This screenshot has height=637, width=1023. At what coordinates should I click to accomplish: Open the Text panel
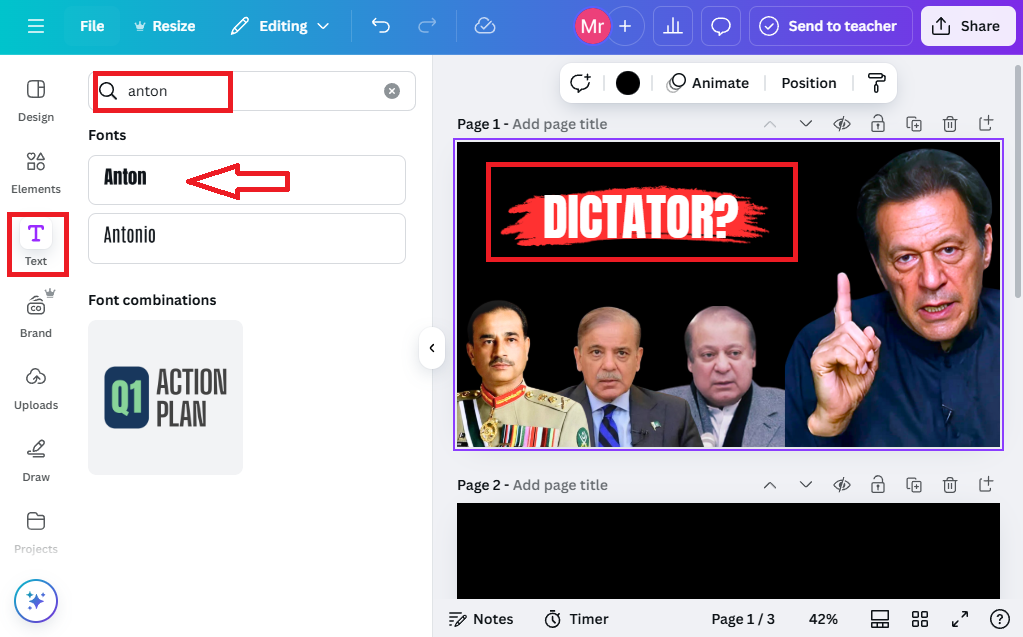36,244
